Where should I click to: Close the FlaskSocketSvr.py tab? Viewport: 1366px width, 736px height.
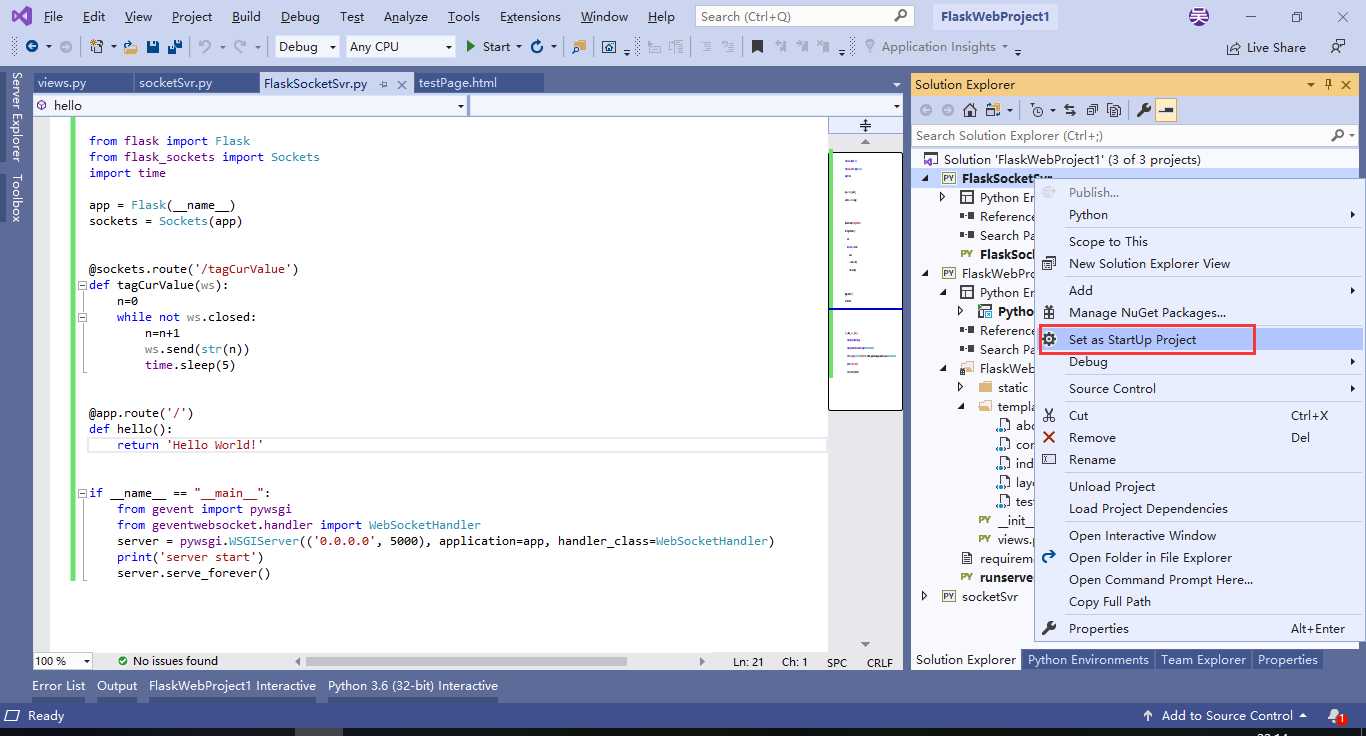click(402, 84)
